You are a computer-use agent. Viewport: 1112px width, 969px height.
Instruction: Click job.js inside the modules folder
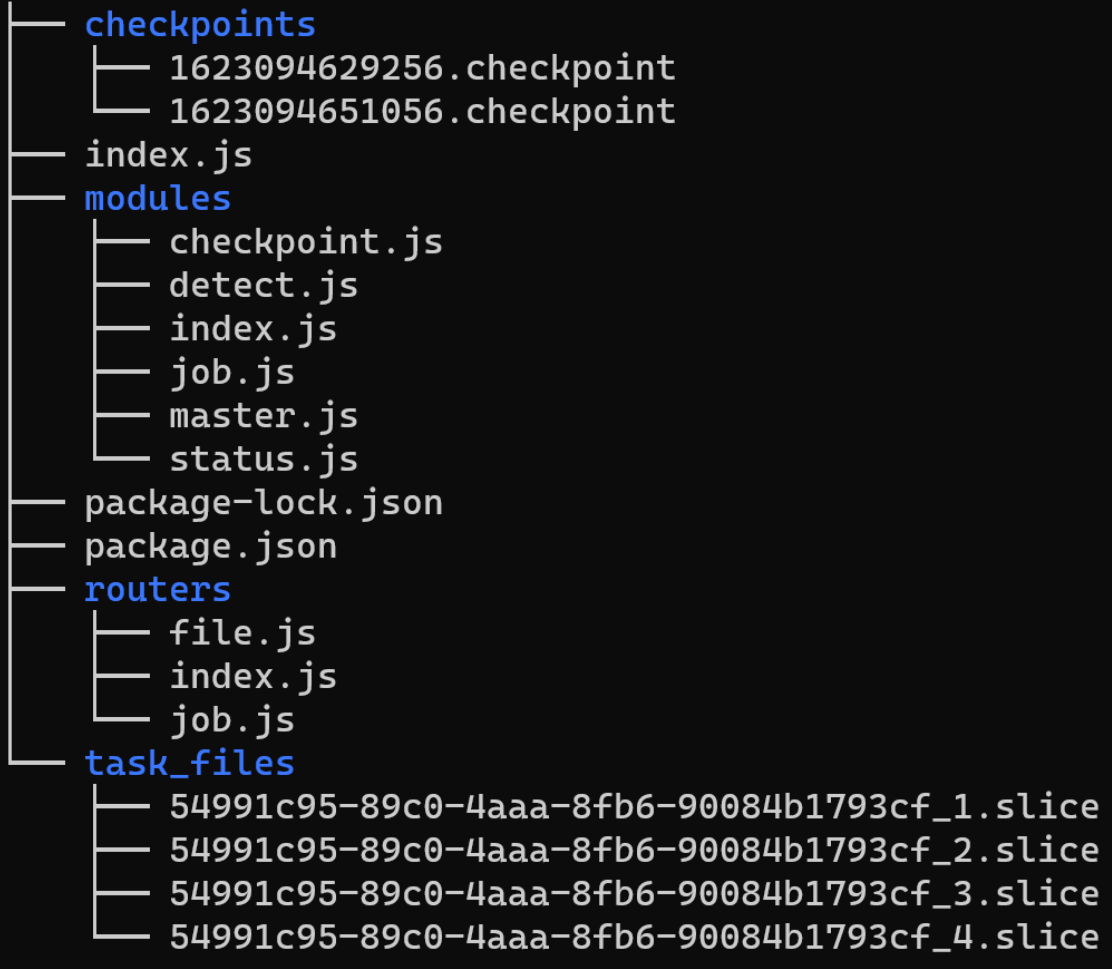pos(232,372)
